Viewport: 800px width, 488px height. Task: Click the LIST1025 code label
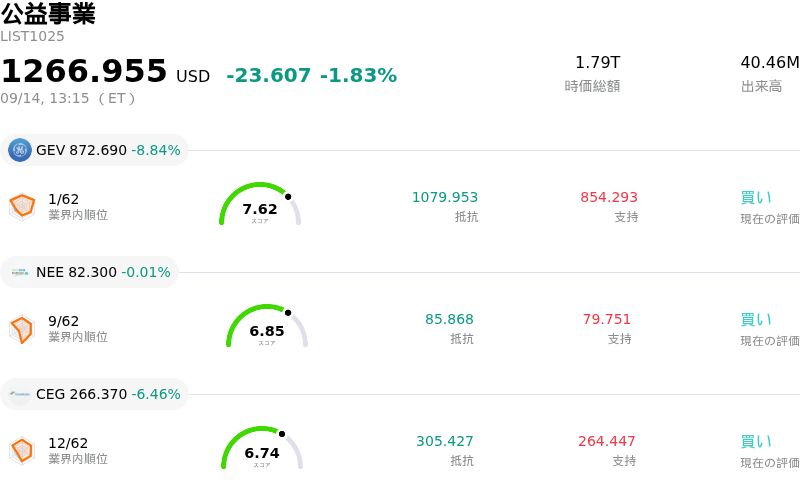coord(32,37)
